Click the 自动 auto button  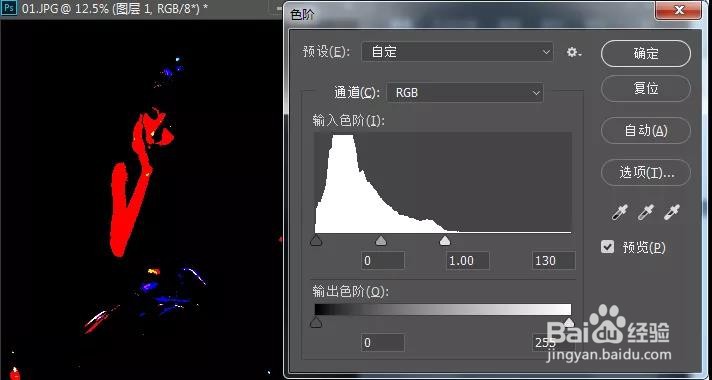tap(646, 131)
